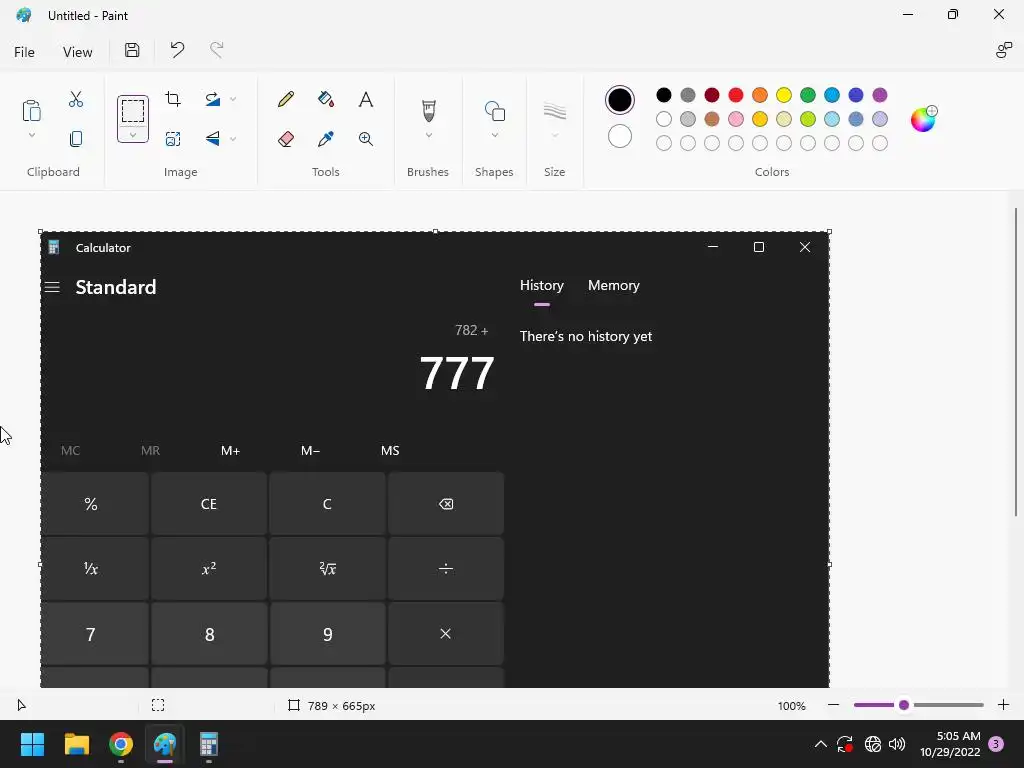Viewport: 1024px width, 768px height.
Task: Click the zoom in plus button
Action: tap(1003, 705)
